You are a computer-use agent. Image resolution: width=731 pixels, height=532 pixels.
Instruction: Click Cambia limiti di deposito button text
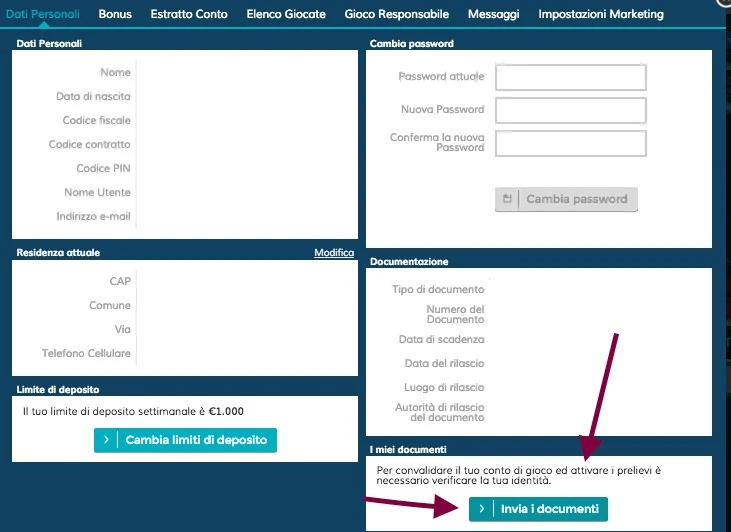pos(196,440)
